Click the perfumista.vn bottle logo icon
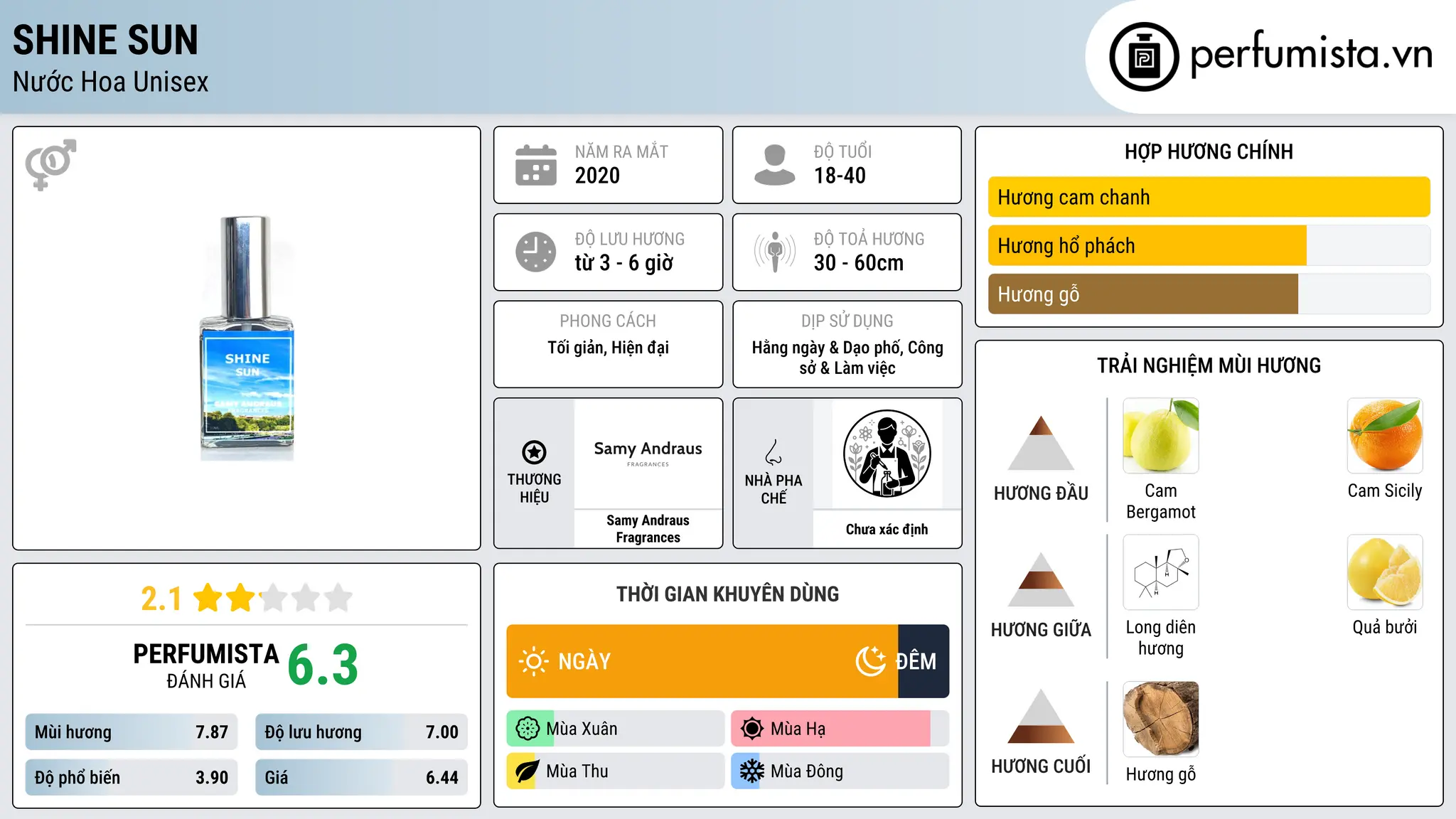 click(x=1144, y=57)
